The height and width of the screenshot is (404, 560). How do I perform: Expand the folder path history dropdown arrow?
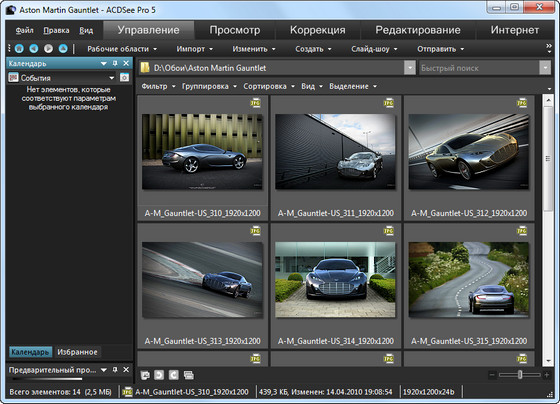(x=410, y=68)
